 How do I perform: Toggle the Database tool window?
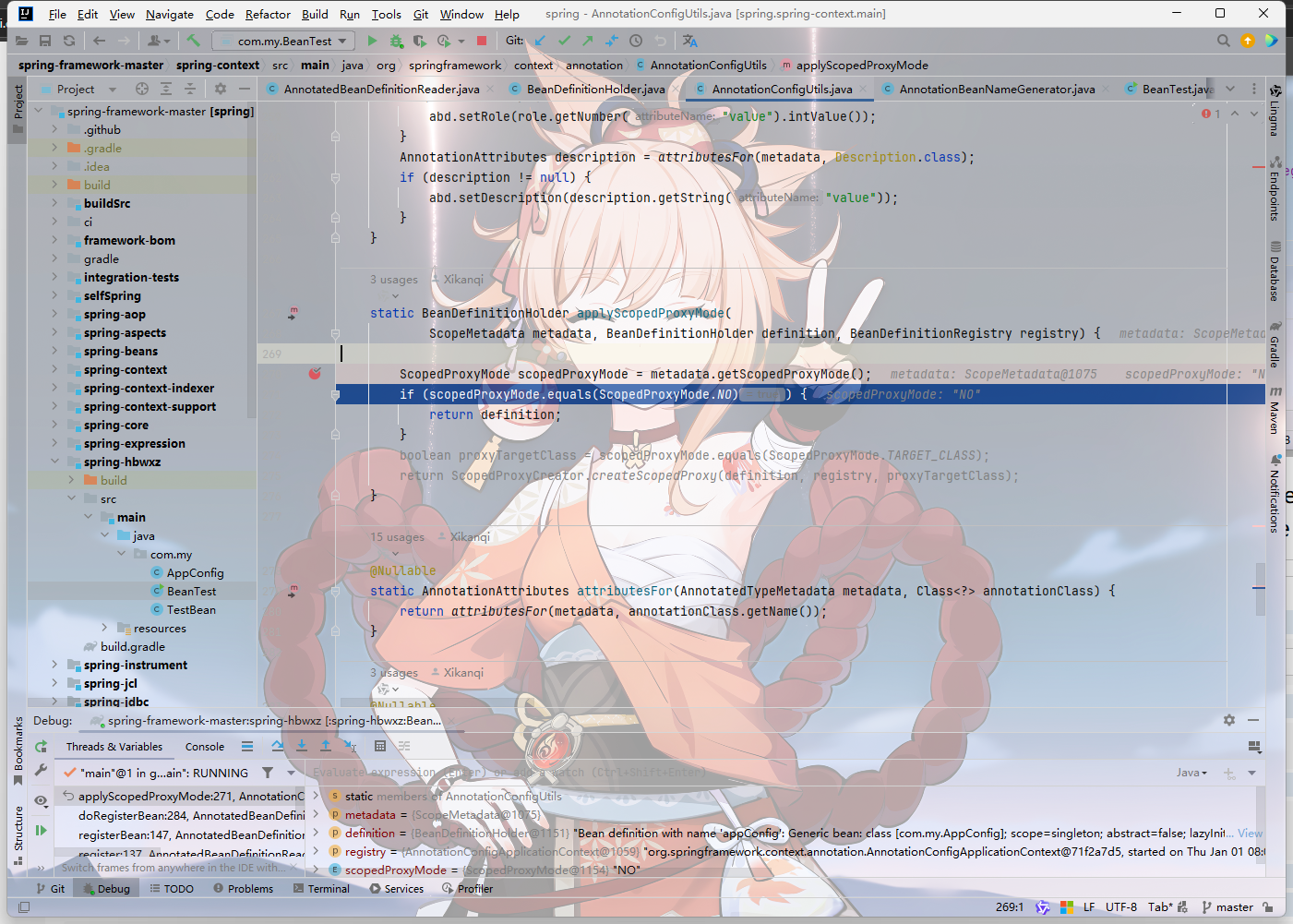point(1275,271)
